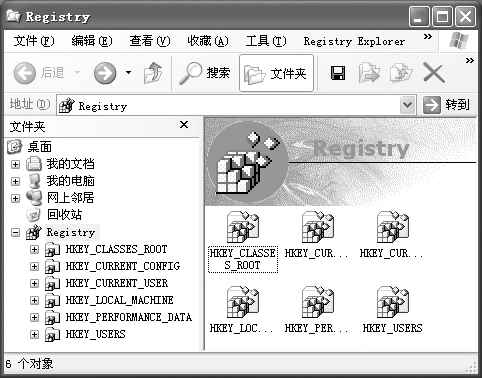Select 桌面 in the folder tree
The height and width of the screenshot is (378, 482).
tap(40, 147)
